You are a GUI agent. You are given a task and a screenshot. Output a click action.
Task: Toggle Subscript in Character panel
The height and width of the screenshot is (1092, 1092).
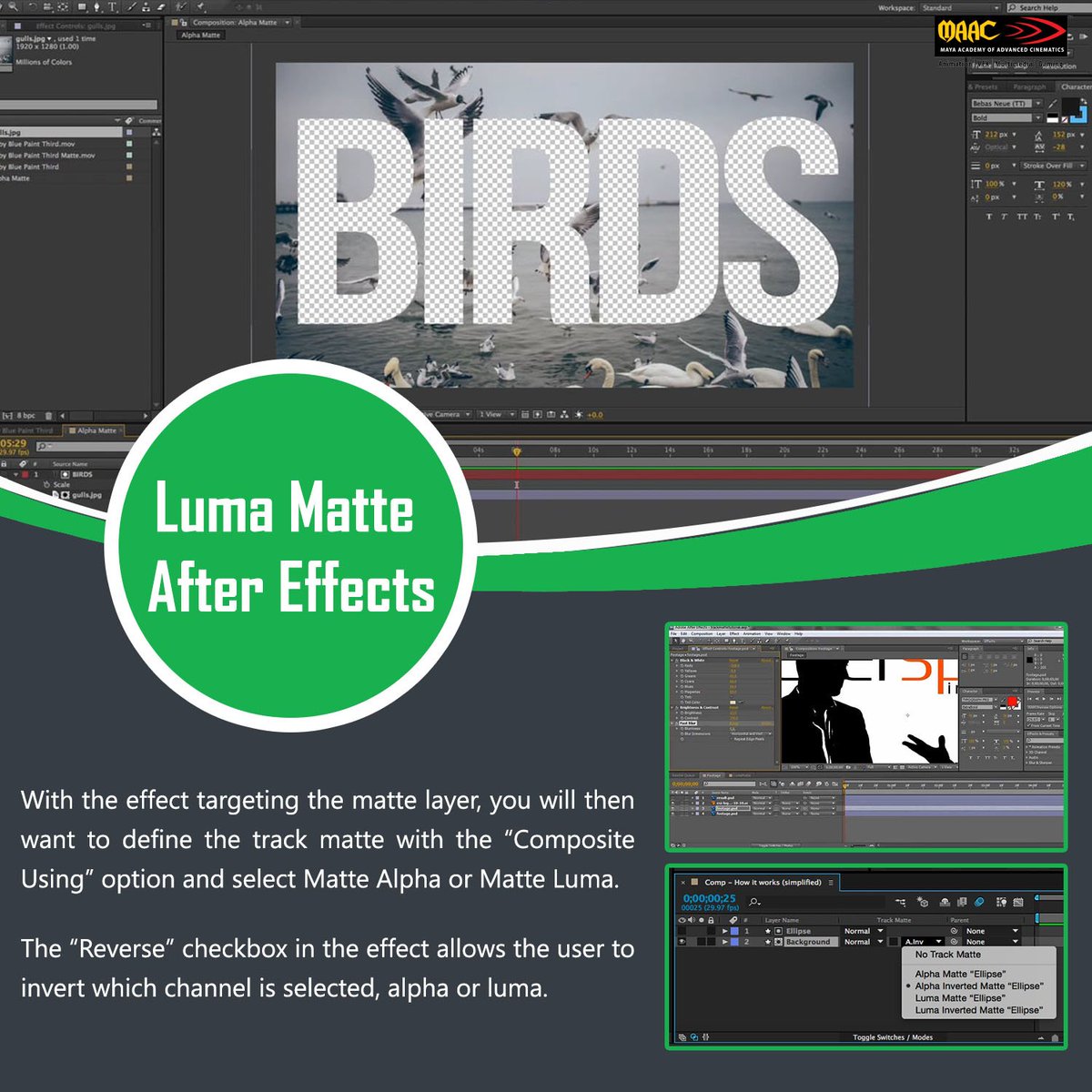1071,217
